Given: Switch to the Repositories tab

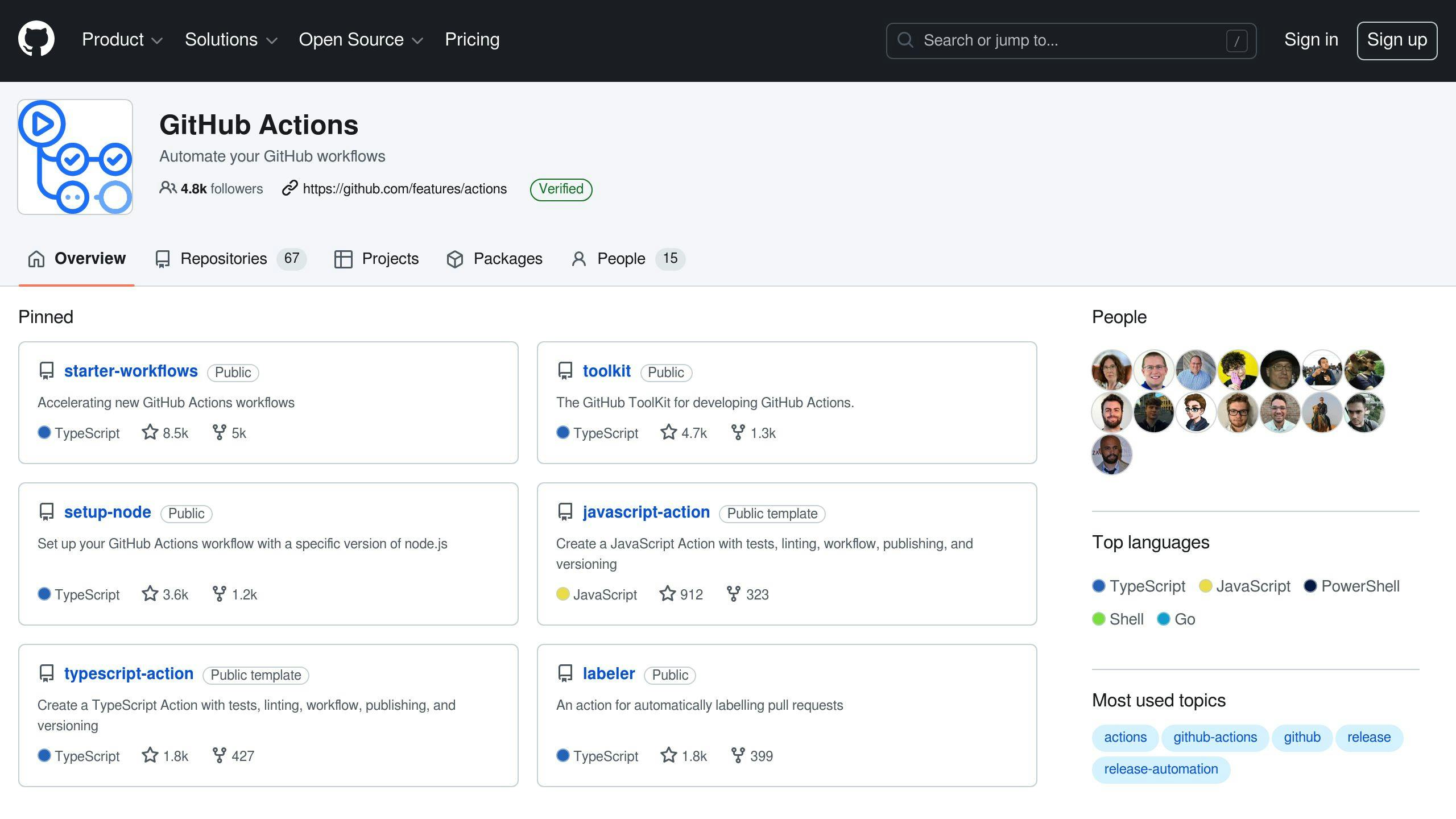Looking at the screenshot, I should coord(230,259).
